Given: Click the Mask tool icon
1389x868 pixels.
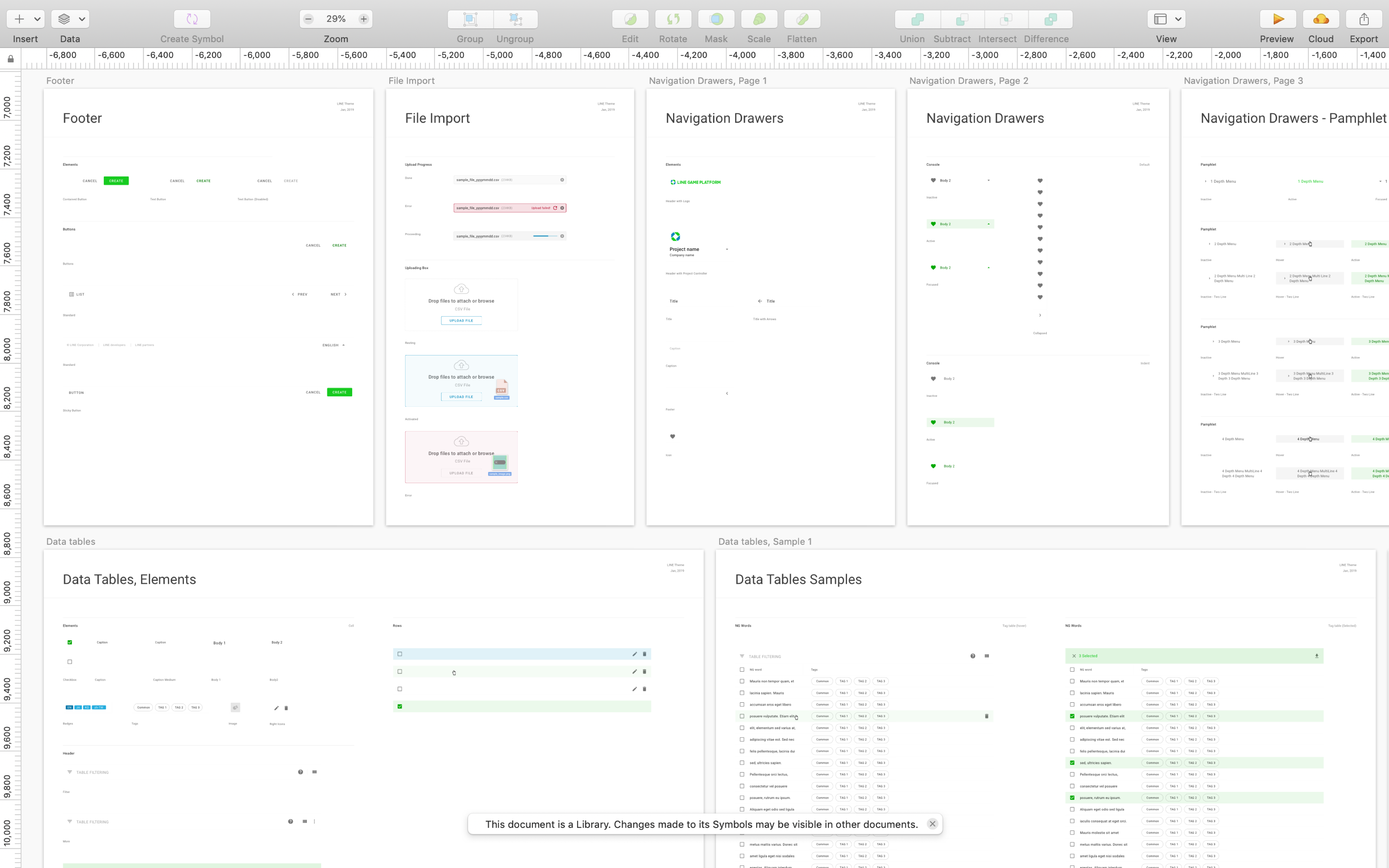Looking at the screenshot, I should tap(716, 19).
